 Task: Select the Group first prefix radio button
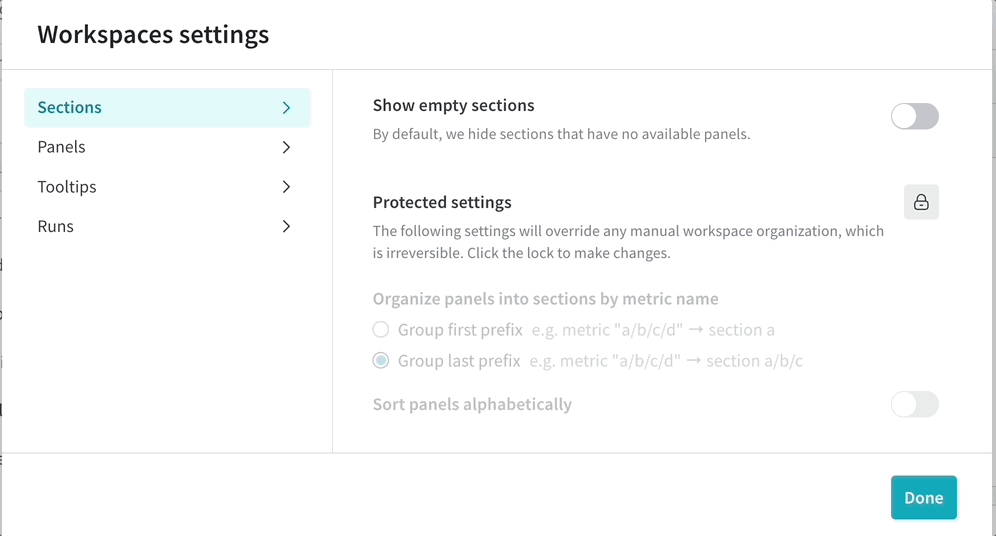[381, 330]
